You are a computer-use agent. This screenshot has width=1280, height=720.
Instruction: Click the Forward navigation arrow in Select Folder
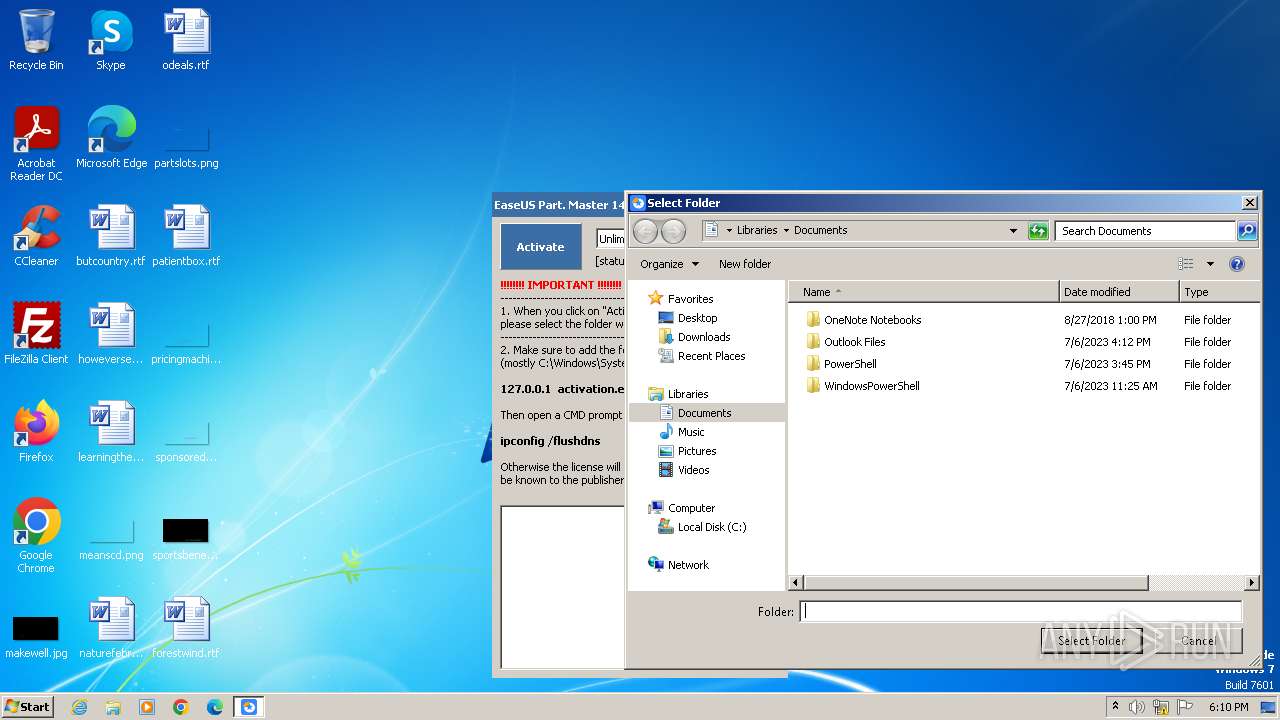pos(673,231)
